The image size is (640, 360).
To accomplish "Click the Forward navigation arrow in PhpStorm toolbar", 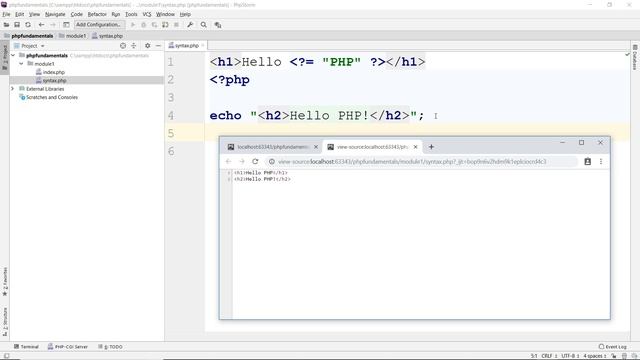I will click(53, 25).
